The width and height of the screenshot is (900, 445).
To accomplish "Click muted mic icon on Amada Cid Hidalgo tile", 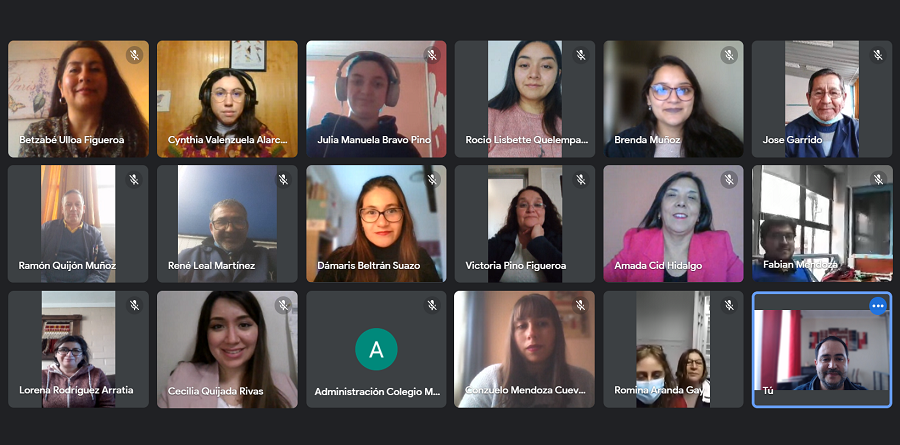I will (x=730, y=180).
